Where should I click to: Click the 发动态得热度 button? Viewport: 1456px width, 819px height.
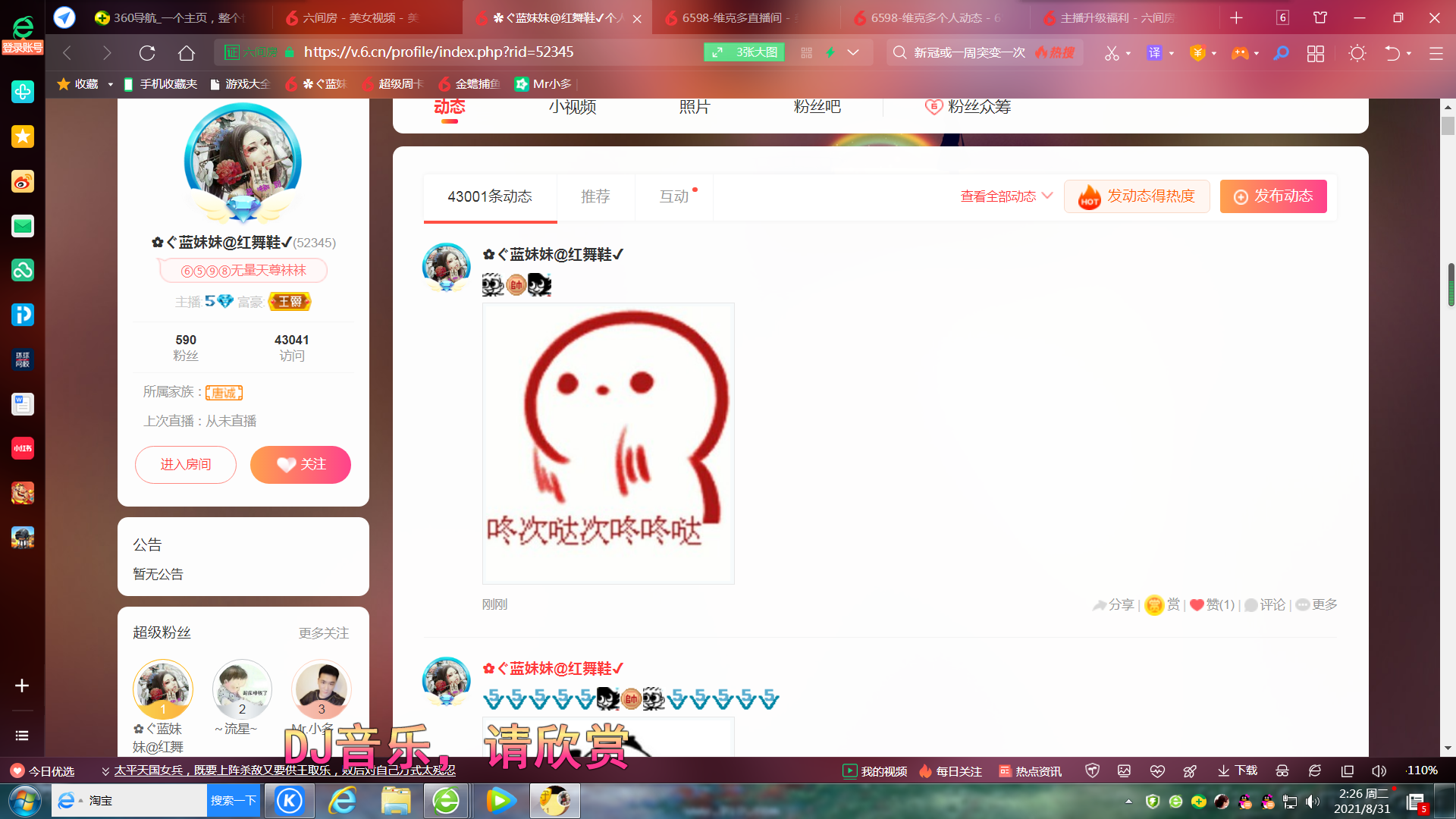[x=1137, y=196]
